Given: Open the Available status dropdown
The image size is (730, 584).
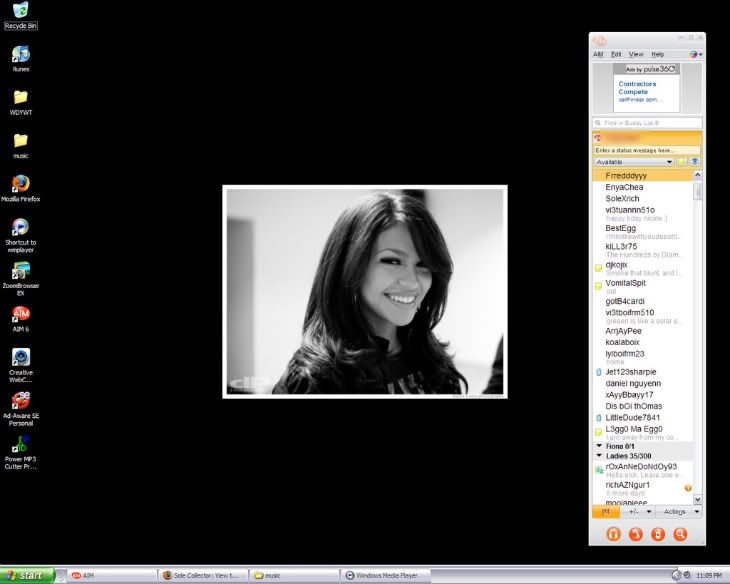Looking at the screenshot, I should (634, 161).
